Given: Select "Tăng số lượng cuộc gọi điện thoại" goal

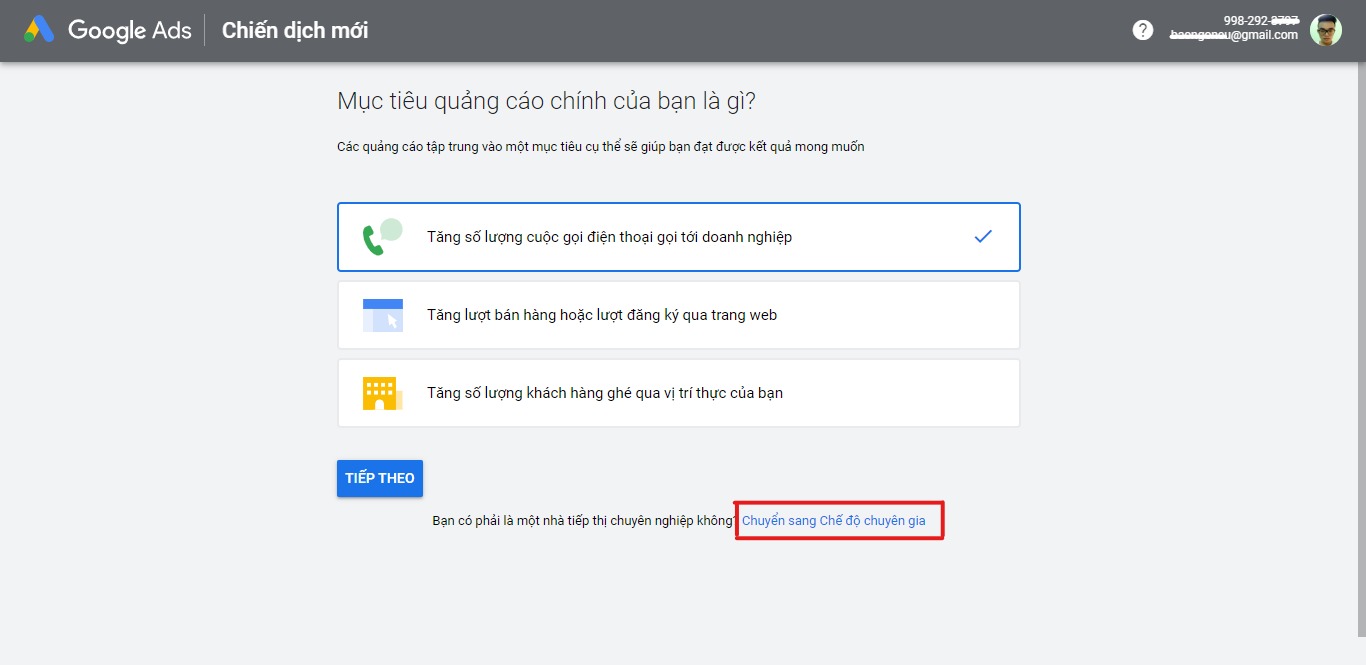Looking at the screenshot, I should (609, 237).
